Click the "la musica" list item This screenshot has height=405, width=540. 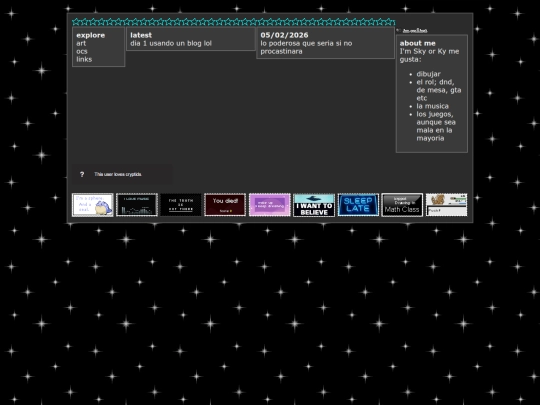point(433,106)
